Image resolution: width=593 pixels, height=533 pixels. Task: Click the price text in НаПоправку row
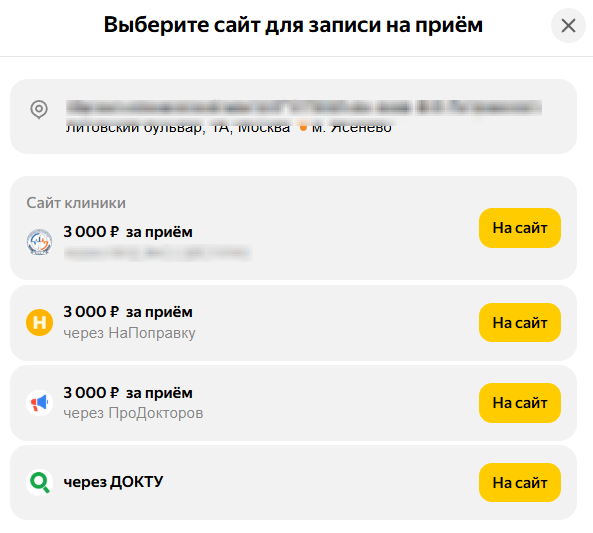click(128, 312)
